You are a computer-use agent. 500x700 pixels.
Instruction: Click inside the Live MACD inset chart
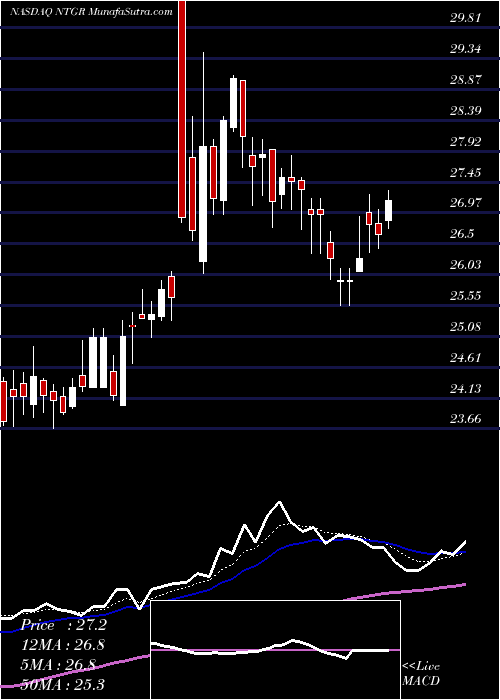pos(275,650)
